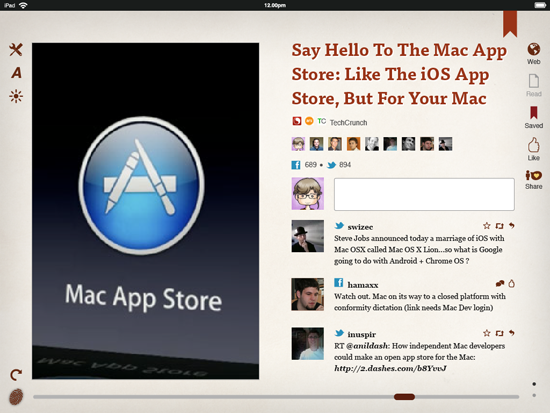Click the article progress slider handle

(x=404, y=397)
